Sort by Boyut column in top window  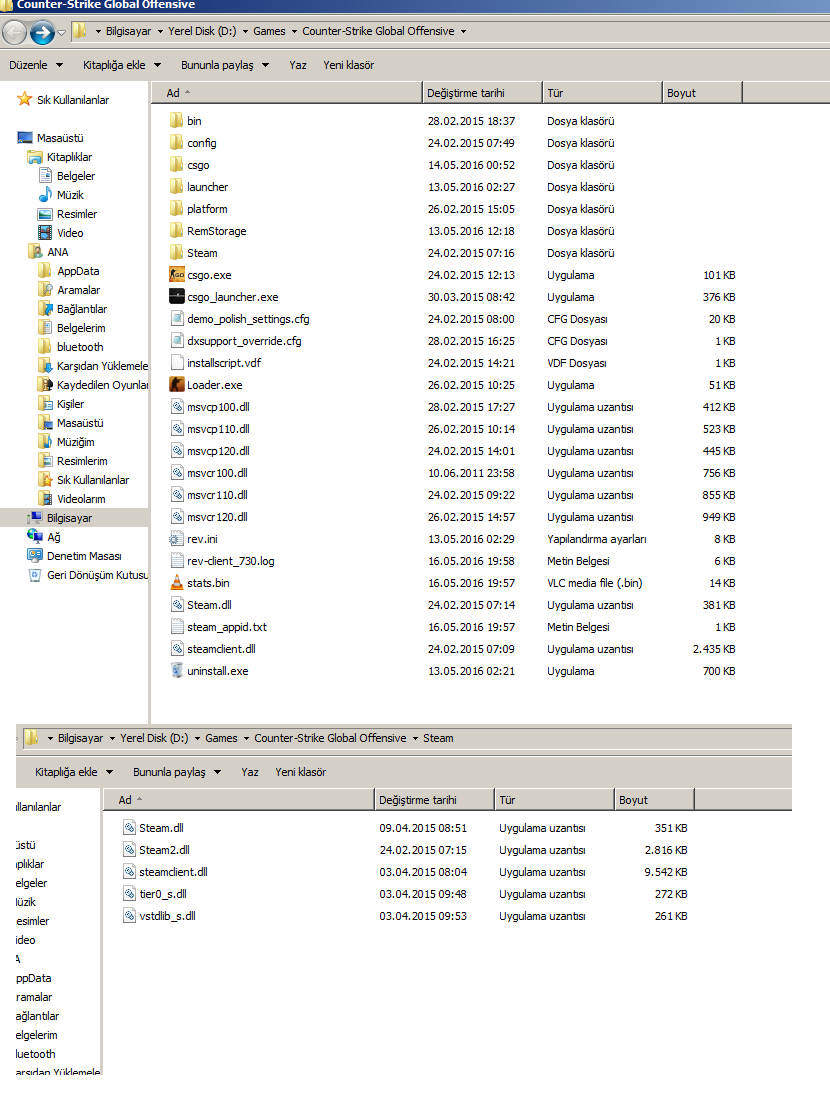(x=703, y=93)
